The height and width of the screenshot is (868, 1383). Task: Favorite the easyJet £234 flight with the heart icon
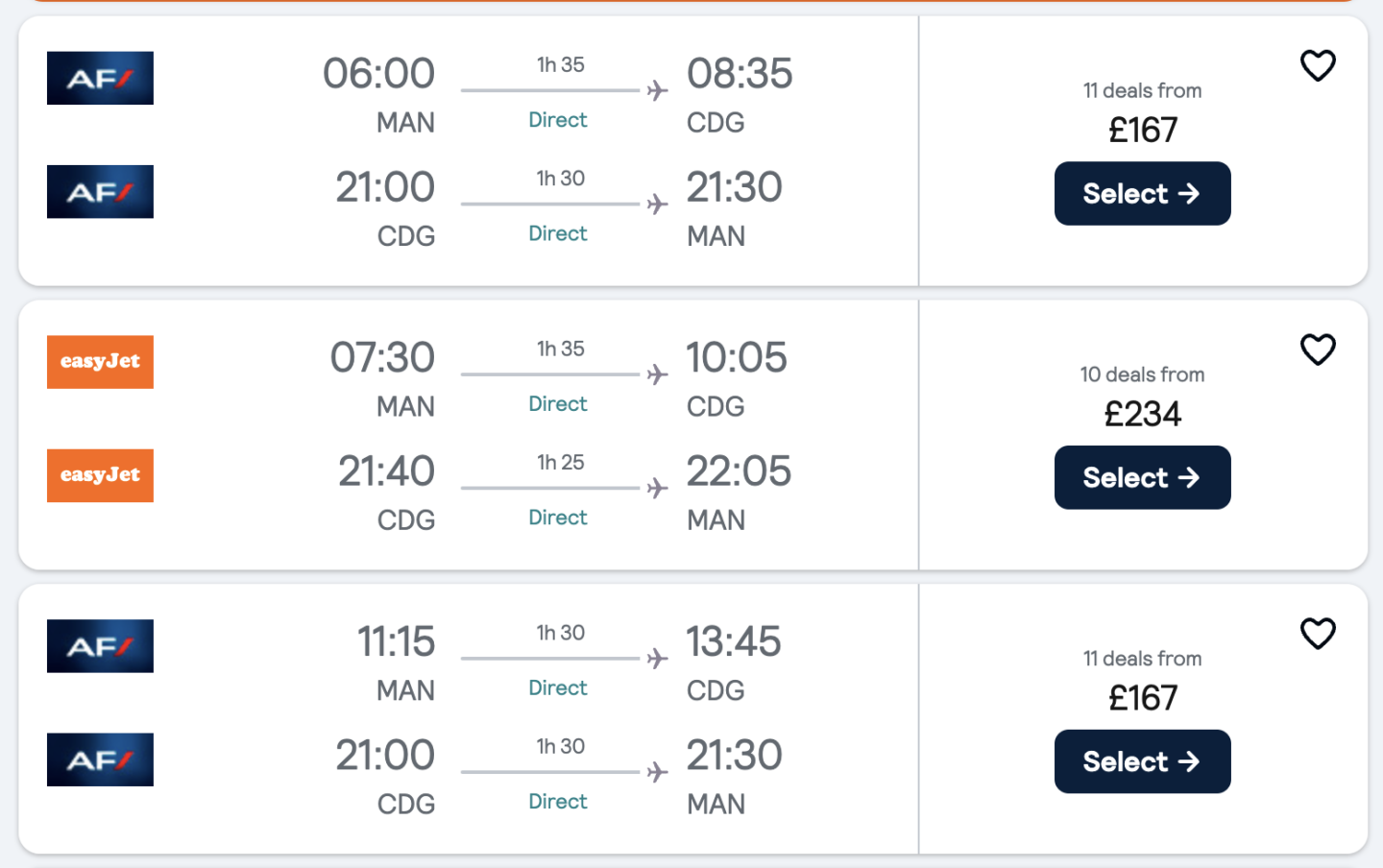pyautogui.click(x=1318, y=350)
